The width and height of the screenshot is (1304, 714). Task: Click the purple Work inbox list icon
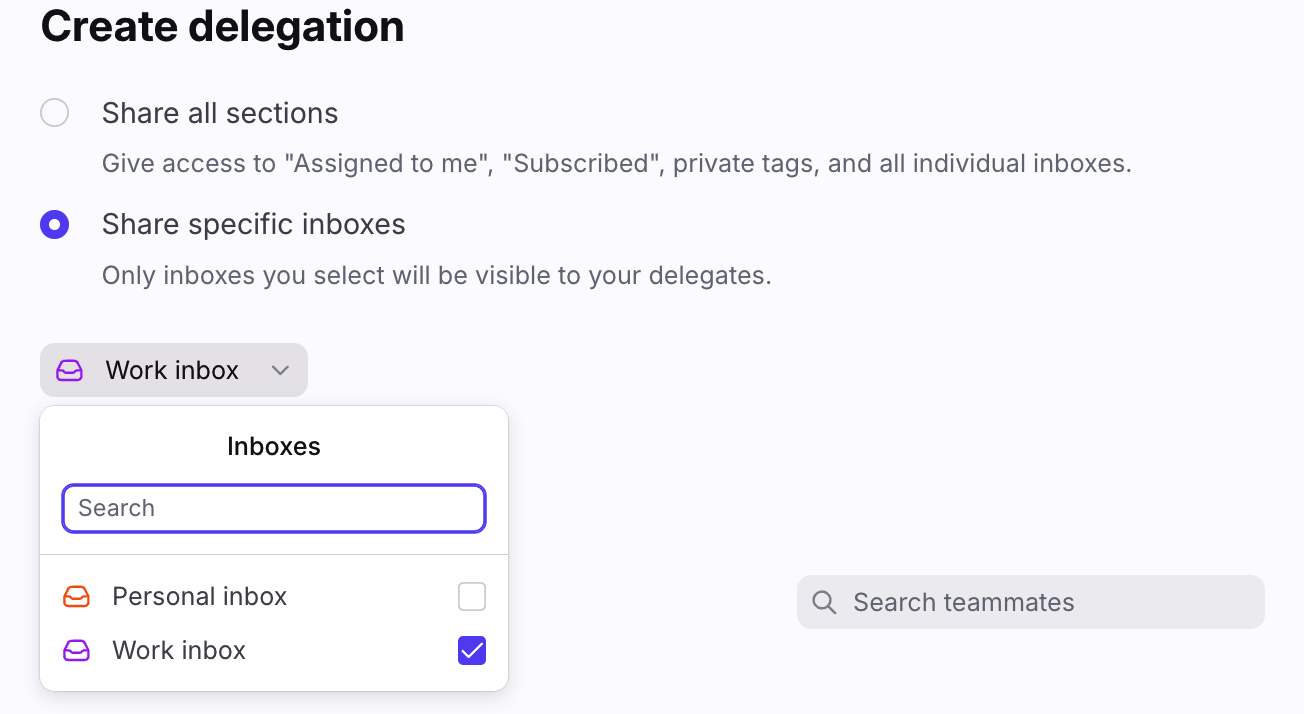click(x=76, y=651)
